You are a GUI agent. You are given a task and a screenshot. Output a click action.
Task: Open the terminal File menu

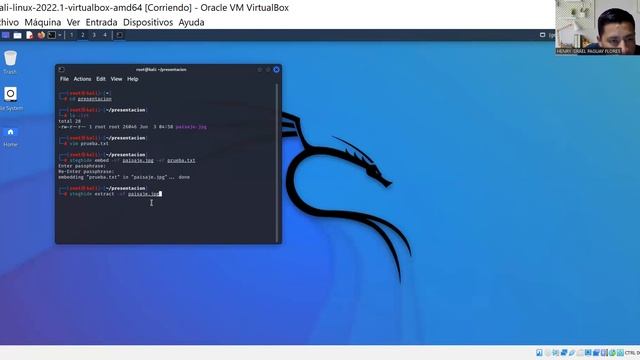(x=64, y=79)
